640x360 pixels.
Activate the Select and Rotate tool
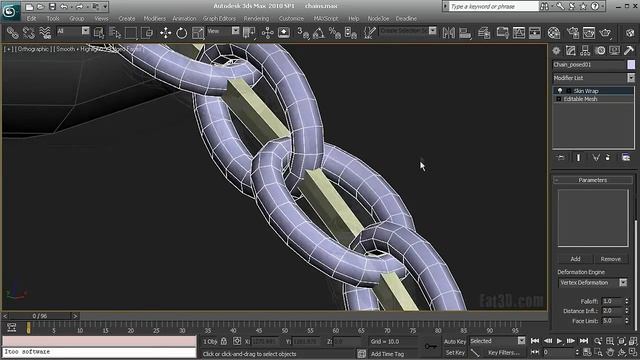(x=182, y=33)
